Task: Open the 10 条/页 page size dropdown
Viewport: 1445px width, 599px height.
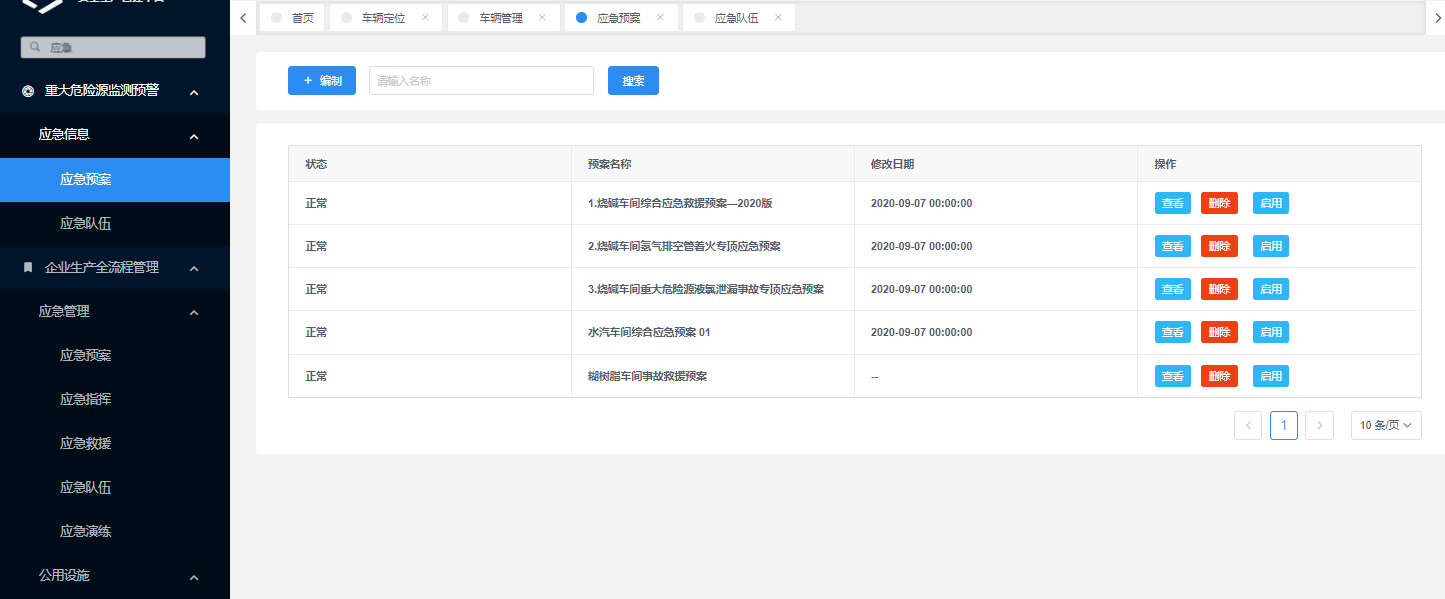Action: tap(1386, 425)
